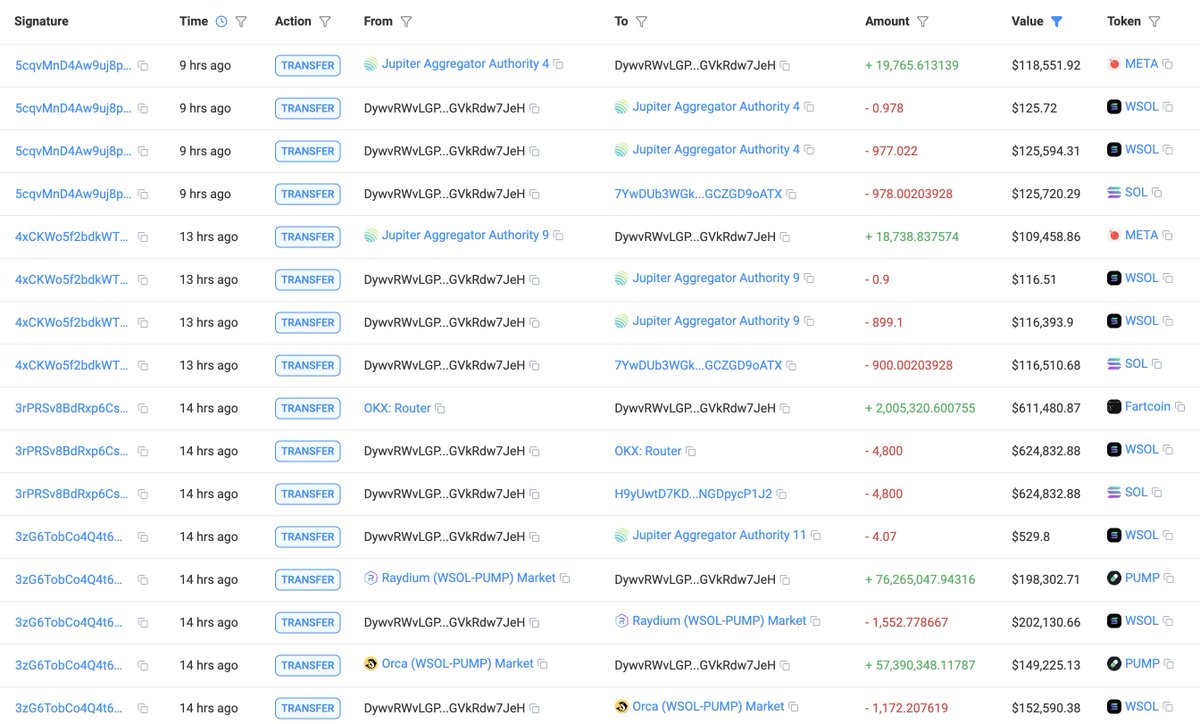This screenshot has height=724, width=1200.
Task: Open the OKX: Router link in To column
Action: click(648, 451)
